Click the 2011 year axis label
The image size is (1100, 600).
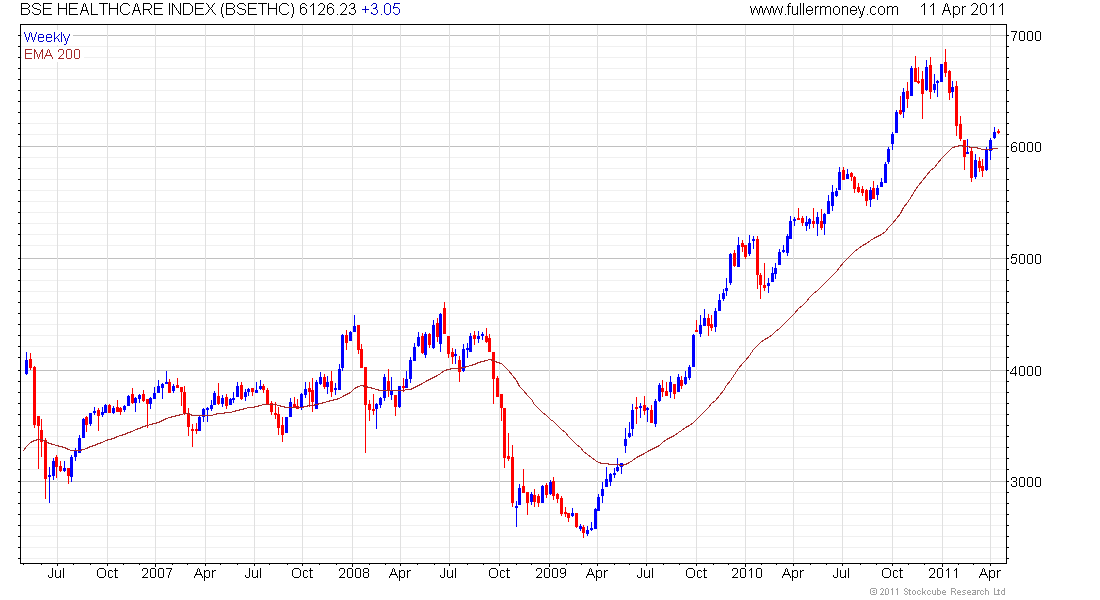(944, 573)
